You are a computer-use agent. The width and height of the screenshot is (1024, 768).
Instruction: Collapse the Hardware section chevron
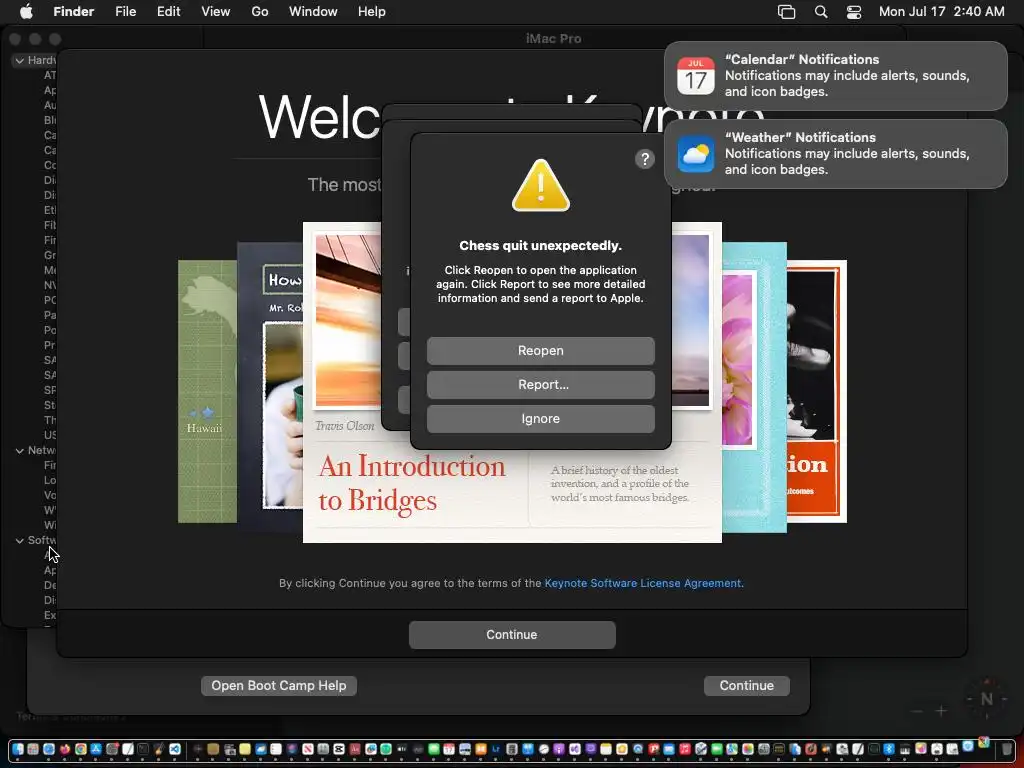(x=19, y=61)
